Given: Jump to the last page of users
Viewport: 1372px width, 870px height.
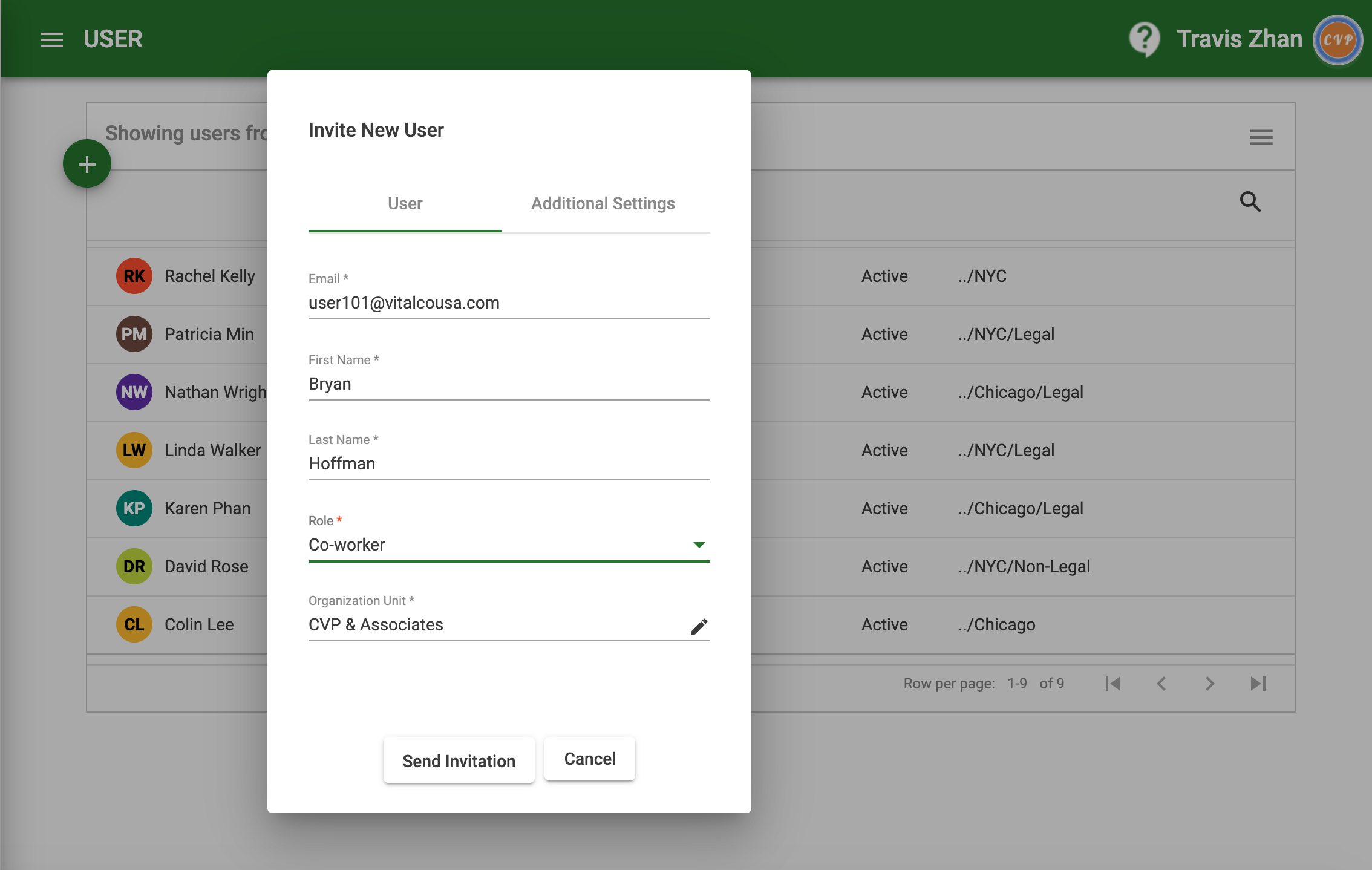Looking at the screenshot, I should pyautogui.click(x=1258, y=684).
